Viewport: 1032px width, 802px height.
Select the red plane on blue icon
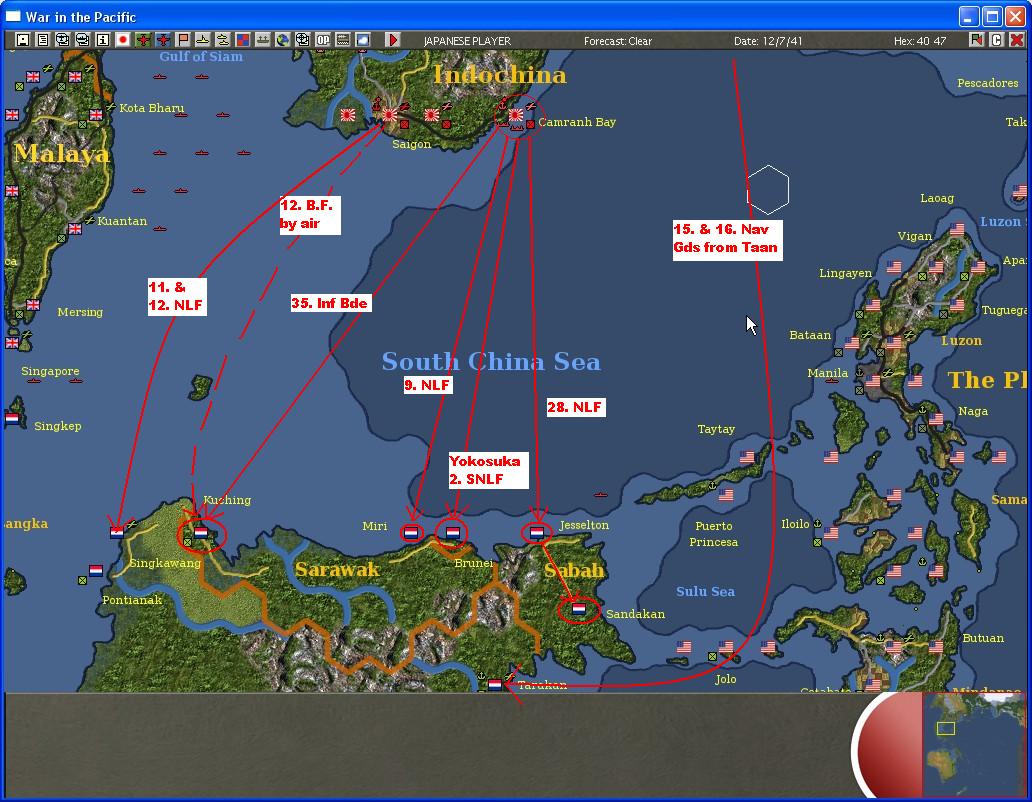click(x=163, y=40)
